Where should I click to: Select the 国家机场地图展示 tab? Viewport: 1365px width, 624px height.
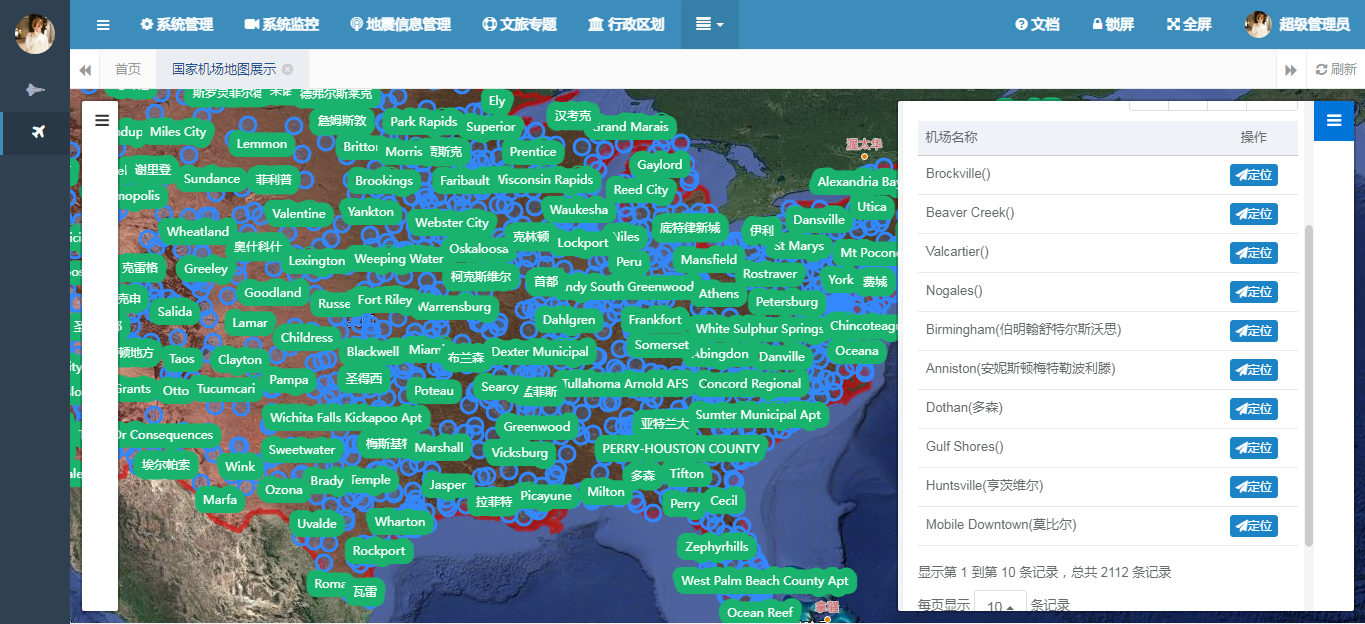pos(232,69)
